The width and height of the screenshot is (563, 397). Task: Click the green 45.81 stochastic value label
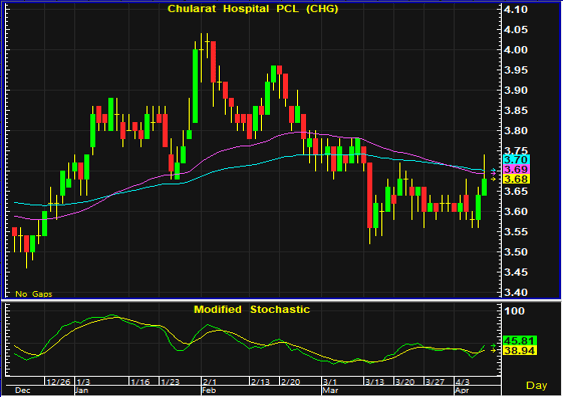coord(520,340)
